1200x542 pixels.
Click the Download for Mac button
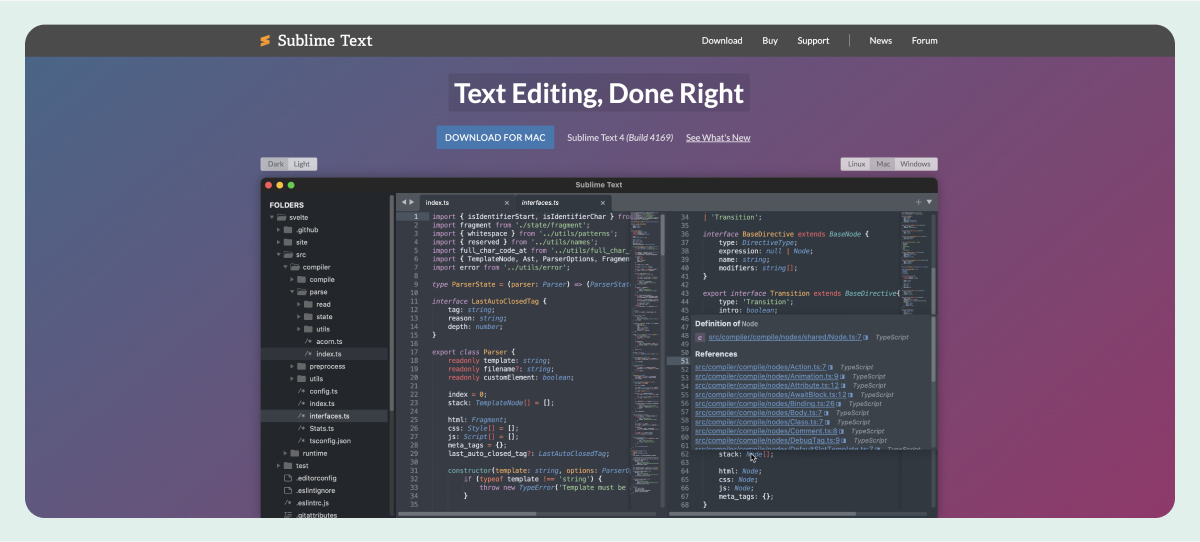pyautogui.click(x=495, y=138)
